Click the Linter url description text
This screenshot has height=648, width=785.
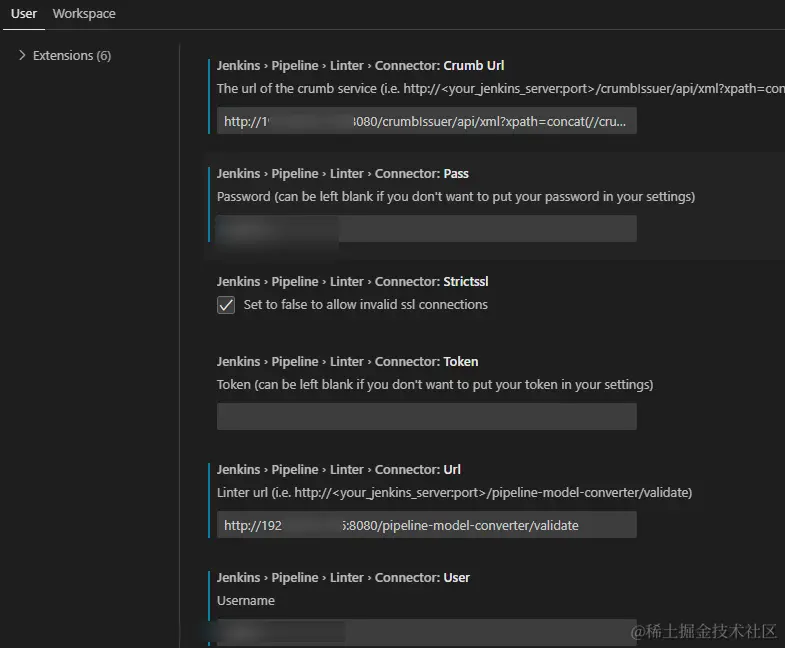coord(455,493)
